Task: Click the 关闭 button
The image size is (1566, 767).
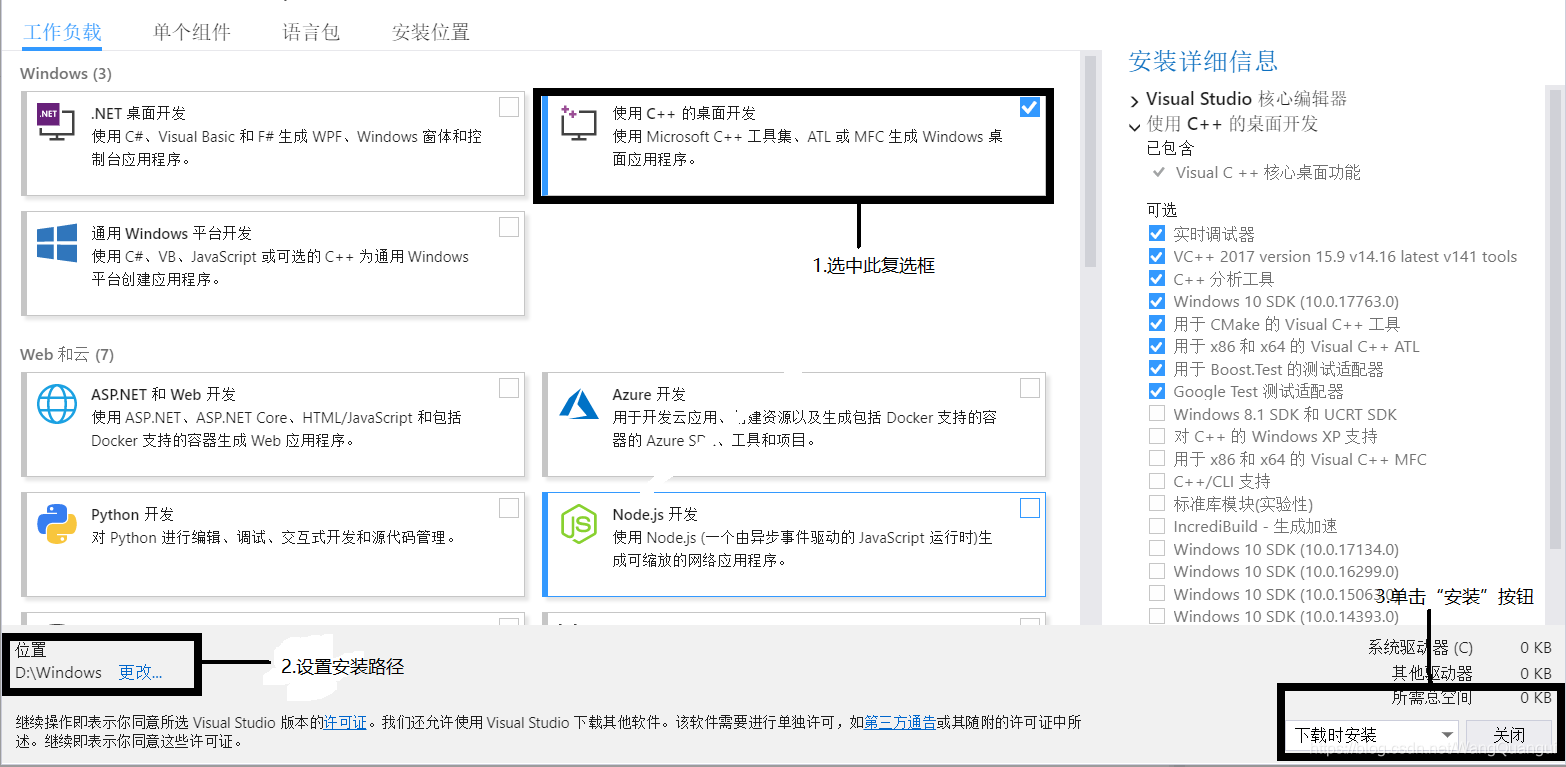Action: point(1508,735)
